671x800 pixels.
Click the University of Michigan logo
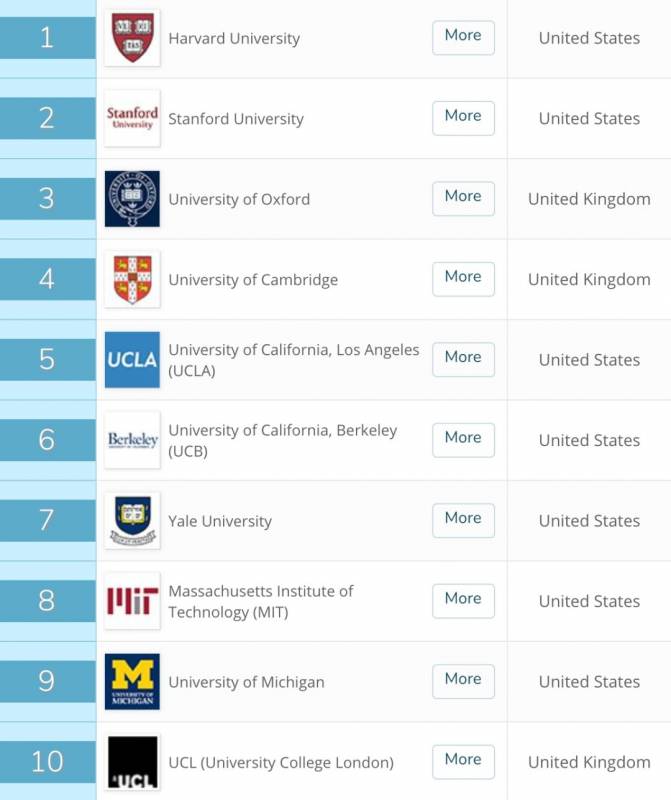pos(132,682)
